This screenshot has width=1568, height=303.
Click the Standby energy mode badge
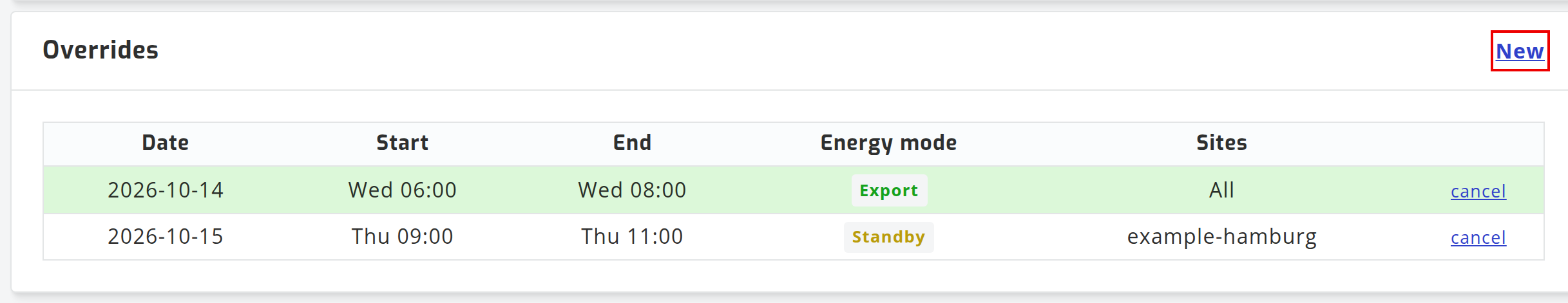889,237
